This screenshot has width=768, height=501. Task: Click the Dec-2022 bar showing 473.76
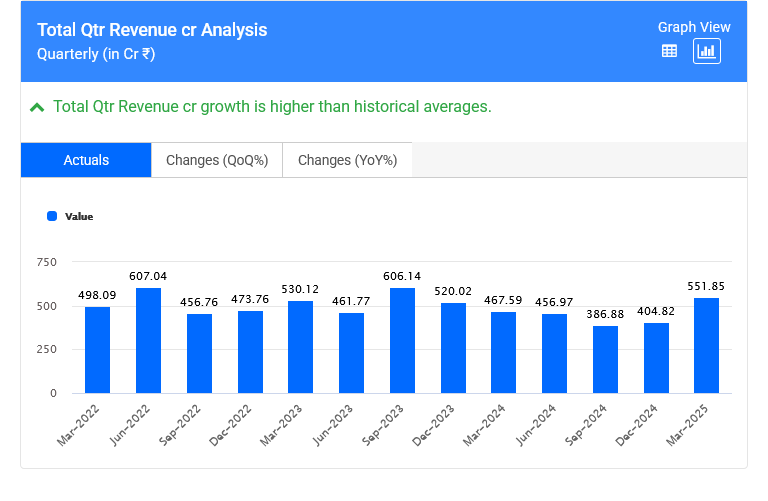tap(250, 352)
